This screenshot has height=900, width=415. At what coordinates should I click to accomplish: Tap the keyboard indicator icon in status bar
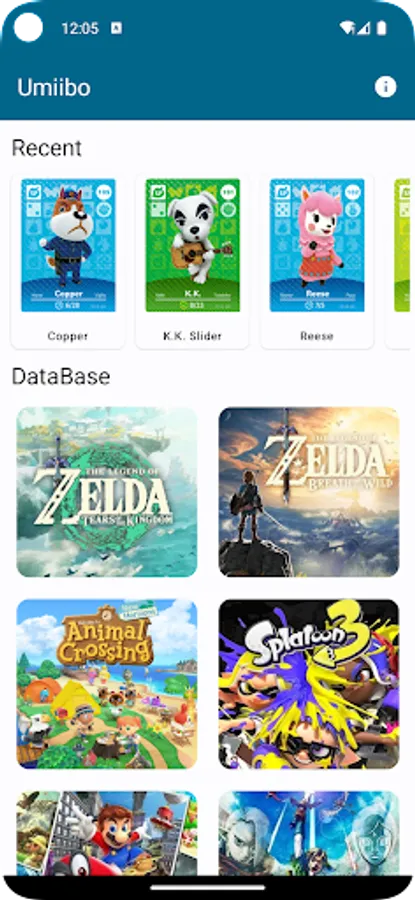pyautogui.click(x=116, y=28)
